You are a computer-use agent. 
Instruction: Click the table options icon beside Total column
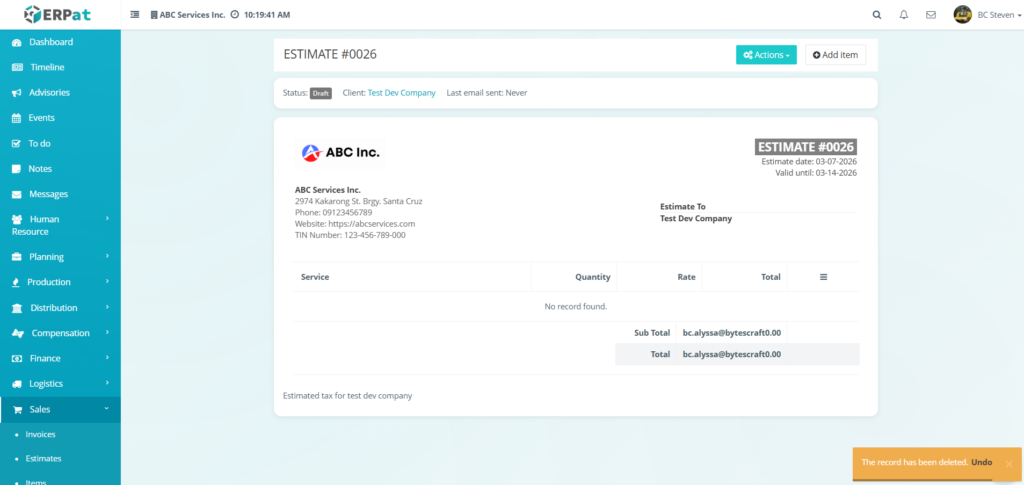(823, 277)
